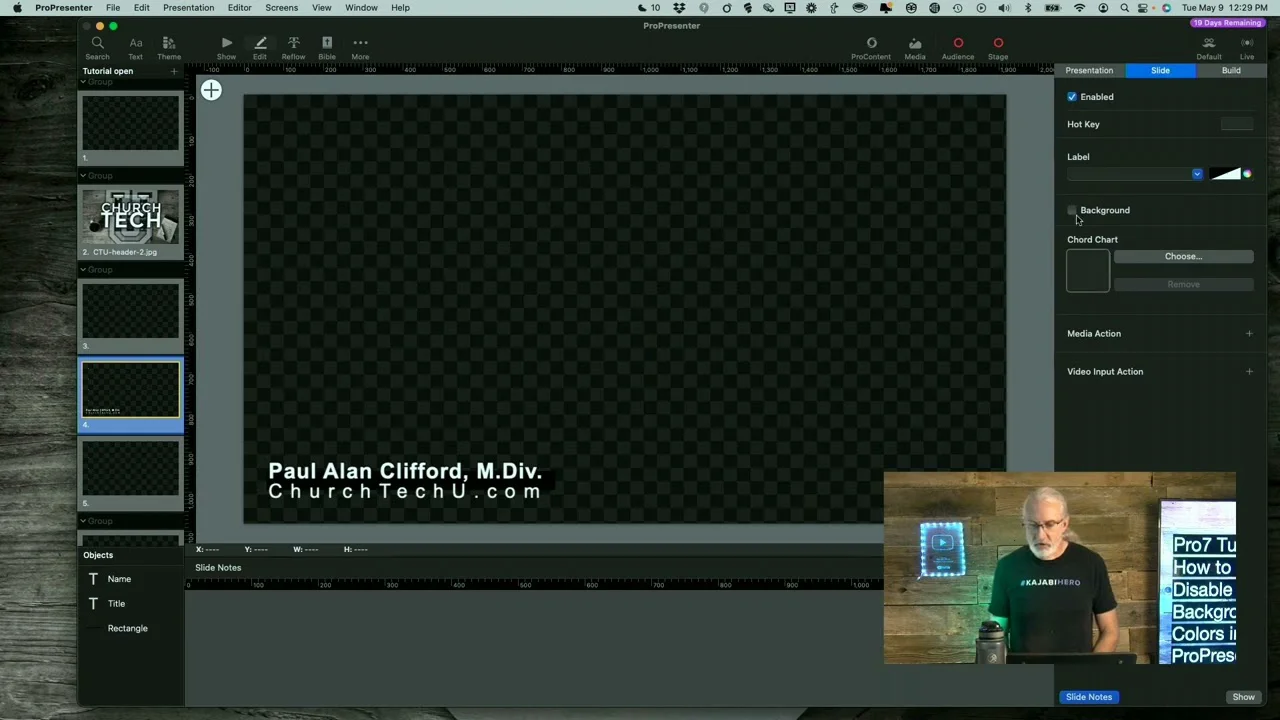Click the Chord Chart preview box
Image resolution: width=1280 pixels, height=720 pixels.
point(1088,271)
